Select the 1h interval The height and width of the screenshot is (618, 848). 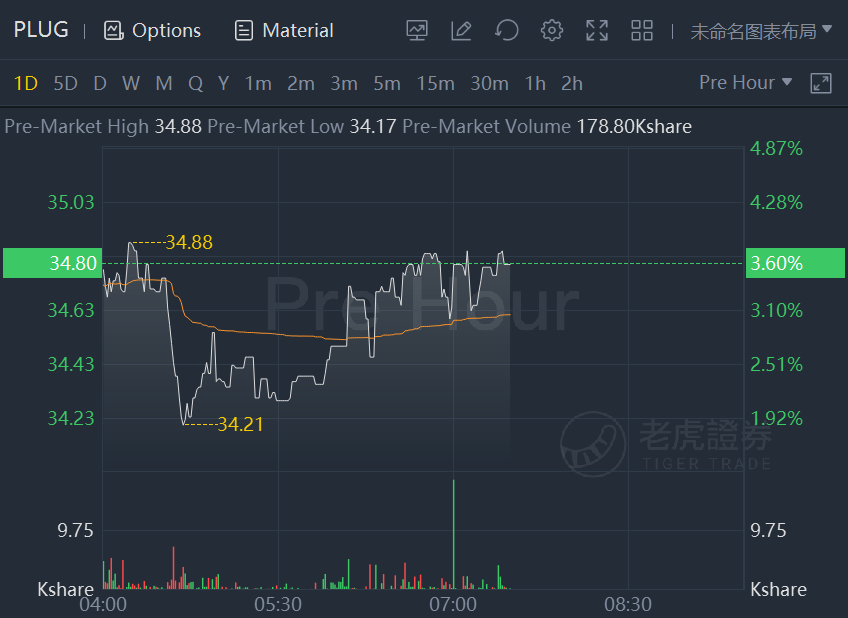(x=535, y=84)
